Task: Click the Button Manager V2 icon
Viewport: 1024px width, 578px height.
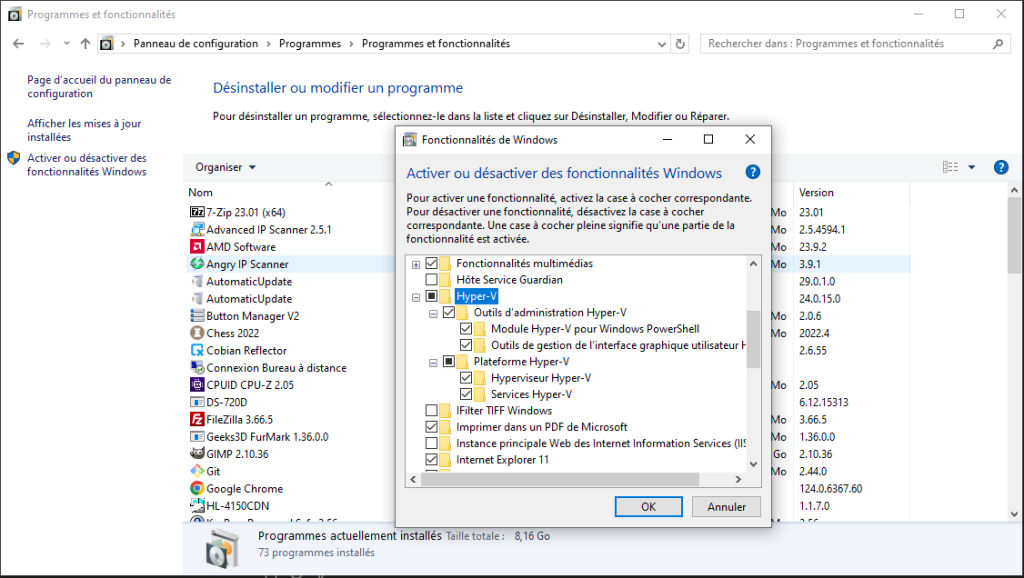Action: [197, 315]
